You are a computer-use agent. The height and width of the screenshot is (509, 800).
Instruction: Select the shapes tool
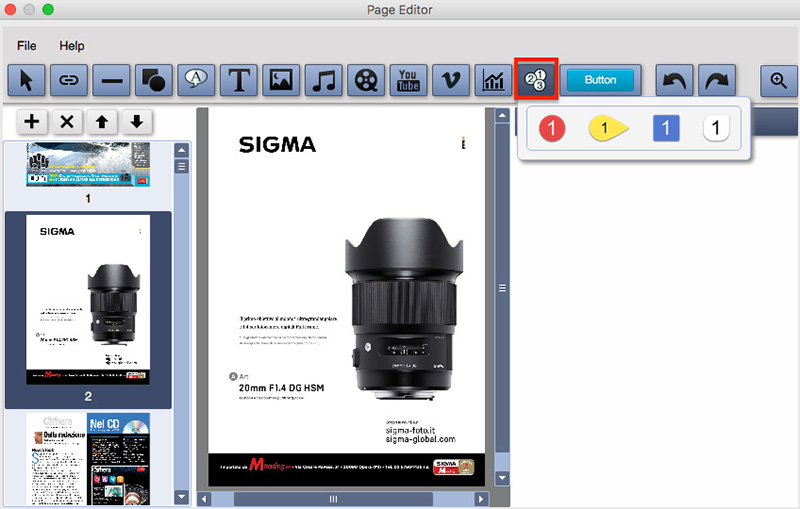click(154, 80)
